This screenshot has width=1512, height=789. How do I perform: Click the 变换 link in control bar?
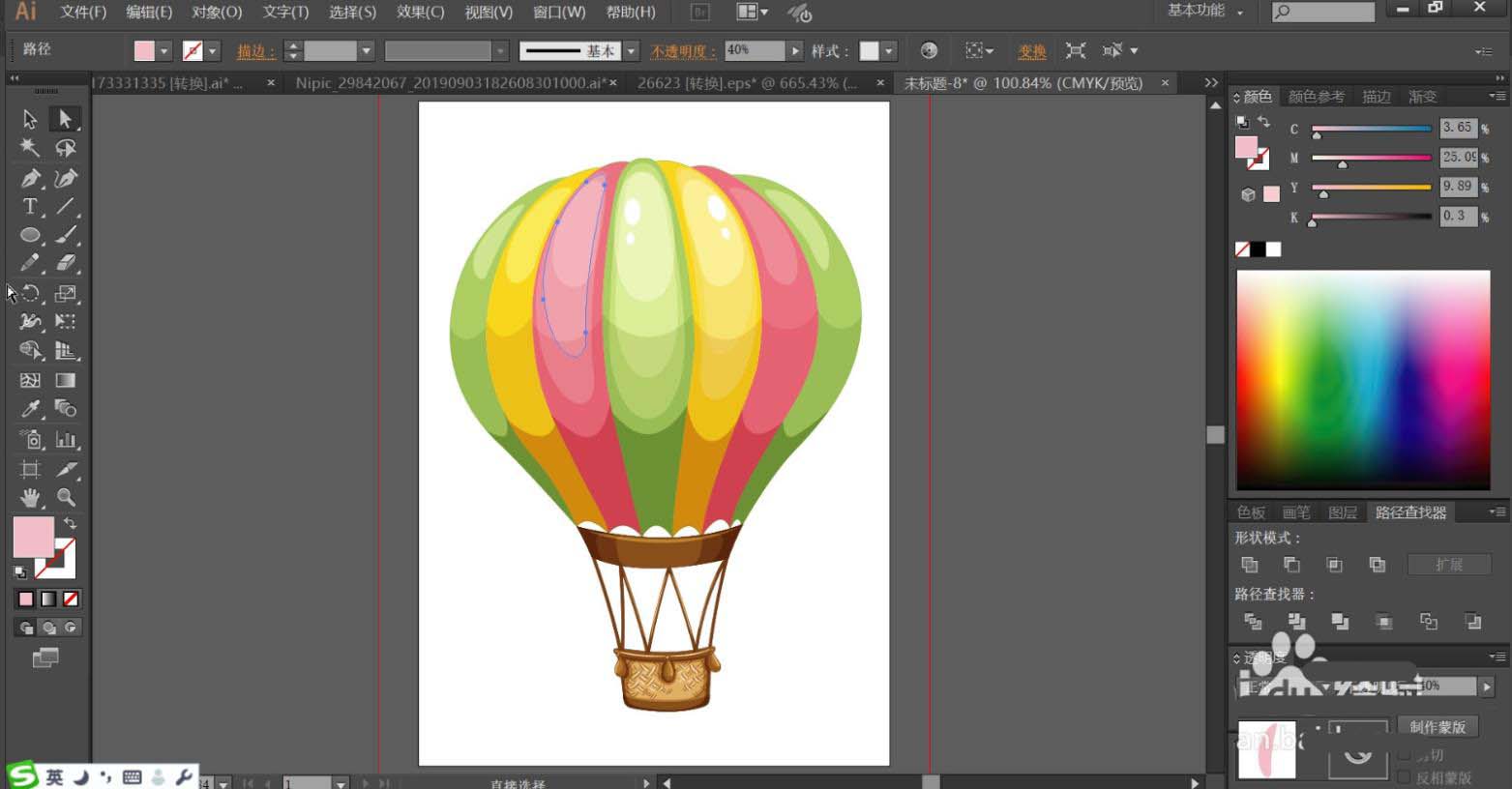pyautogui.click(x=1031, y=51)
